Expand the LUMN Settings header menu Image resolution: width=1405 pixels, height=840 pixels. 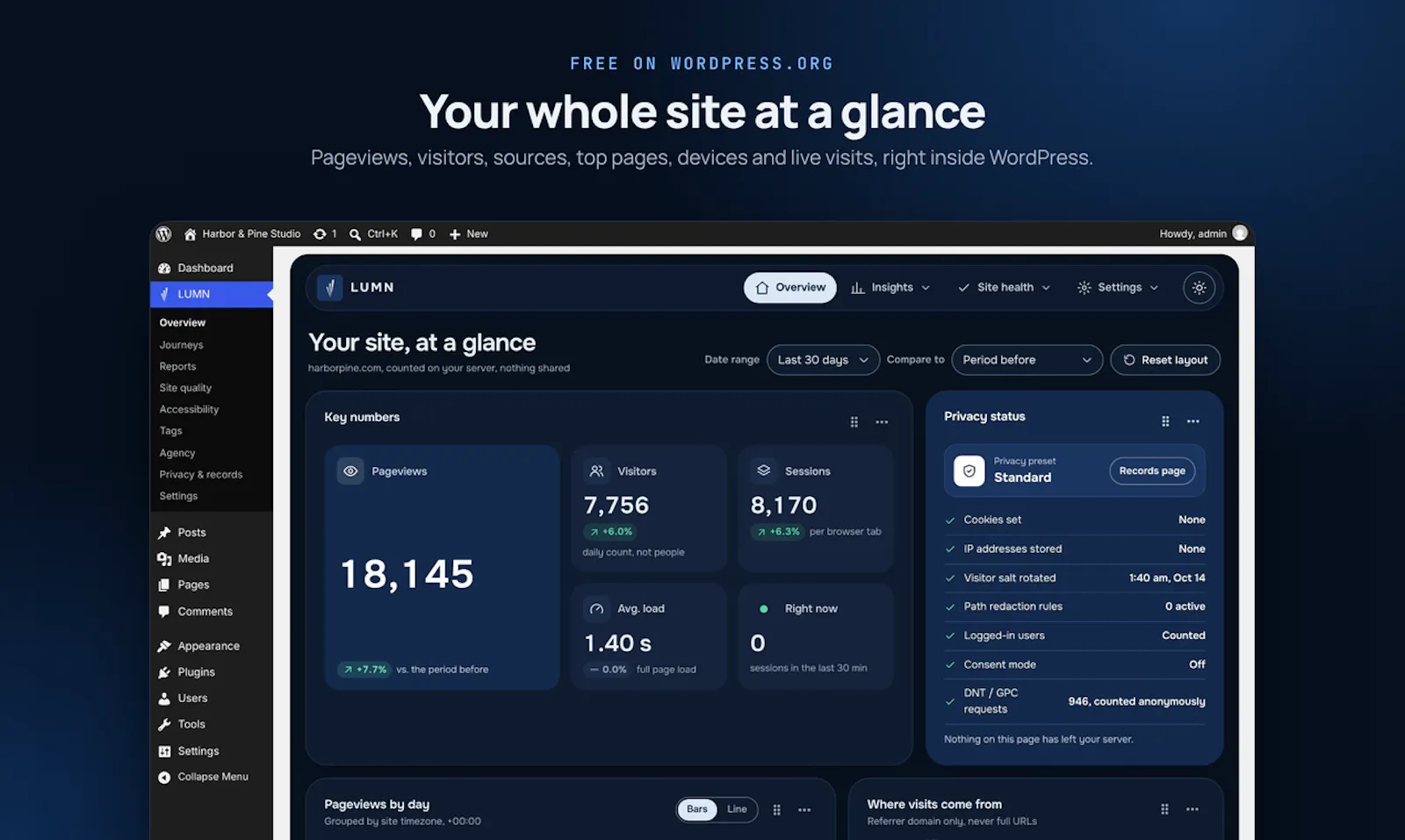(1117, 287)
